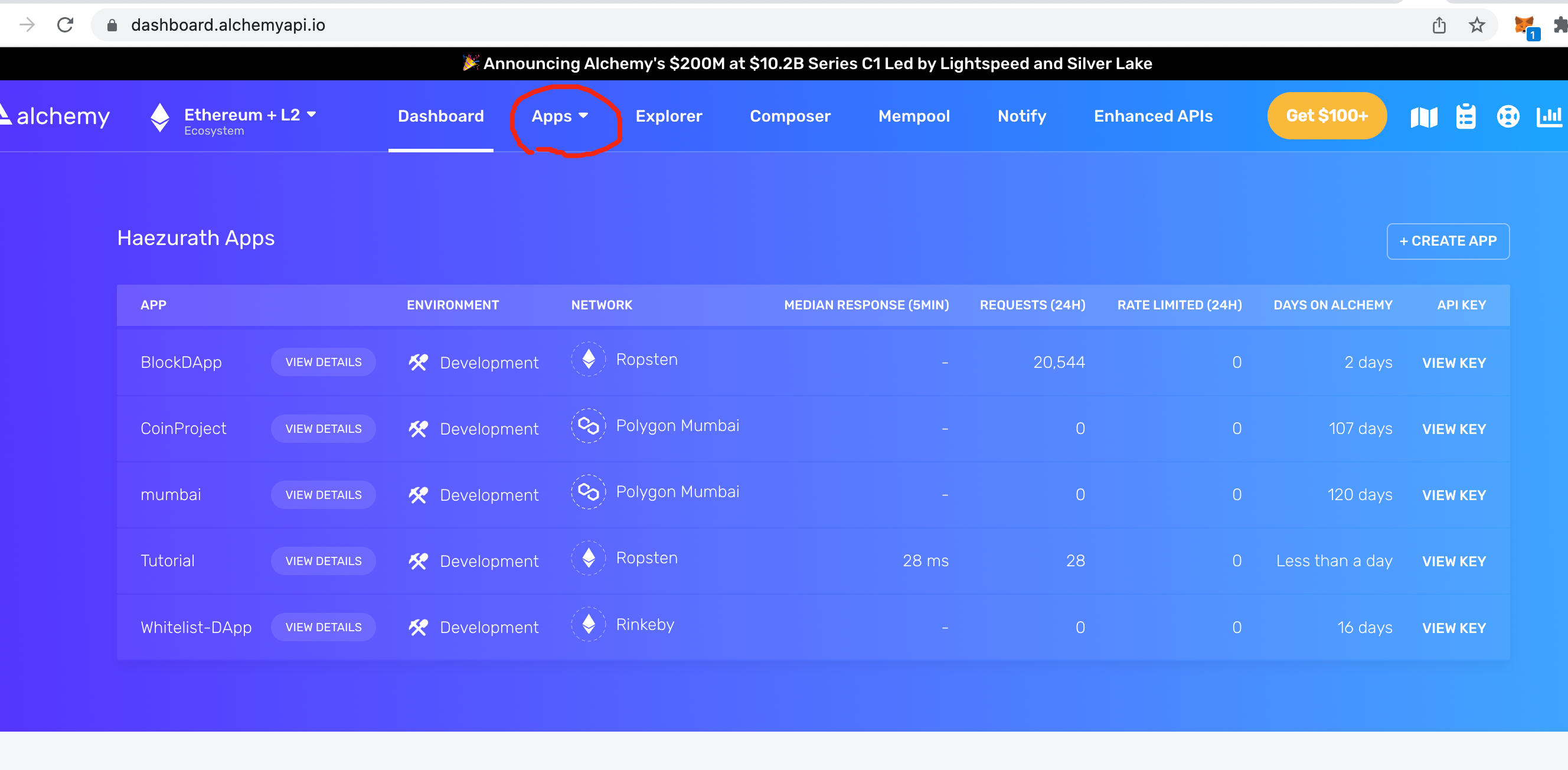
Task: Open the Mempool tab
Action: pos(914,116)
